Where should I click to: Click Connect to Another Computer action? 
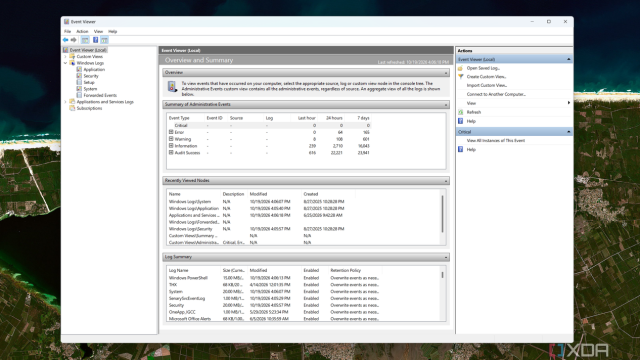coord(496,94)
